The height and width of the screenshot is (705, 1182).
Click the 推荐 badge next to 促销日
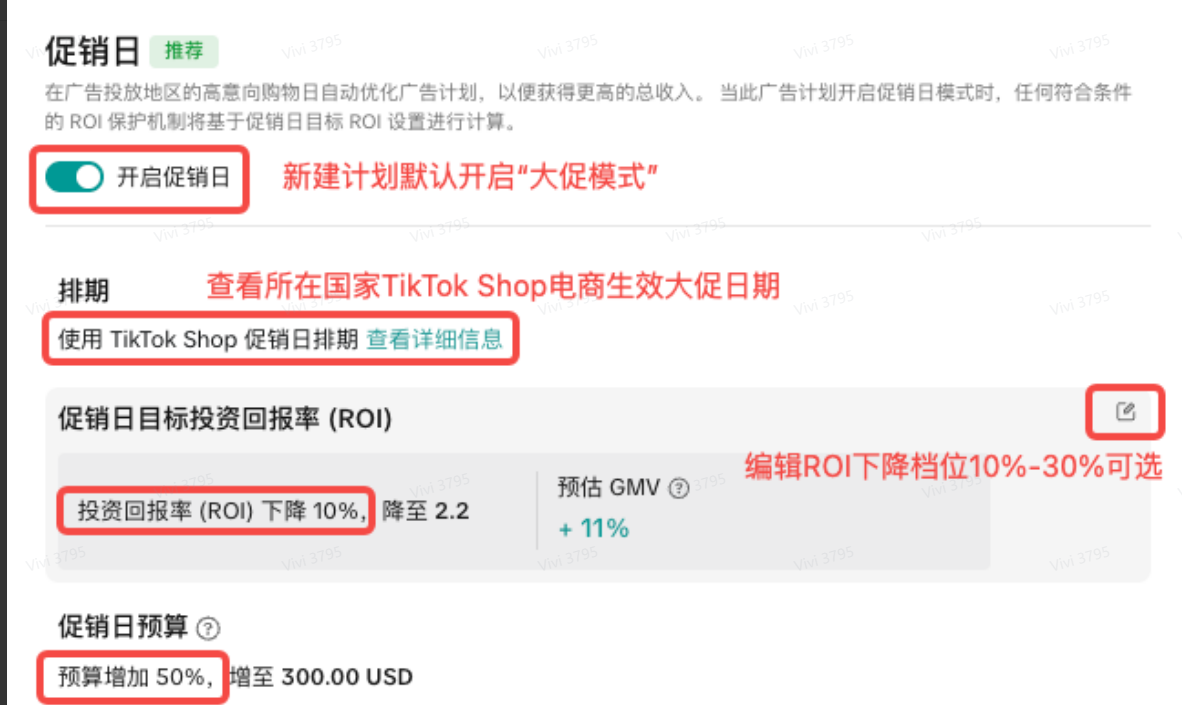point(184,51)
